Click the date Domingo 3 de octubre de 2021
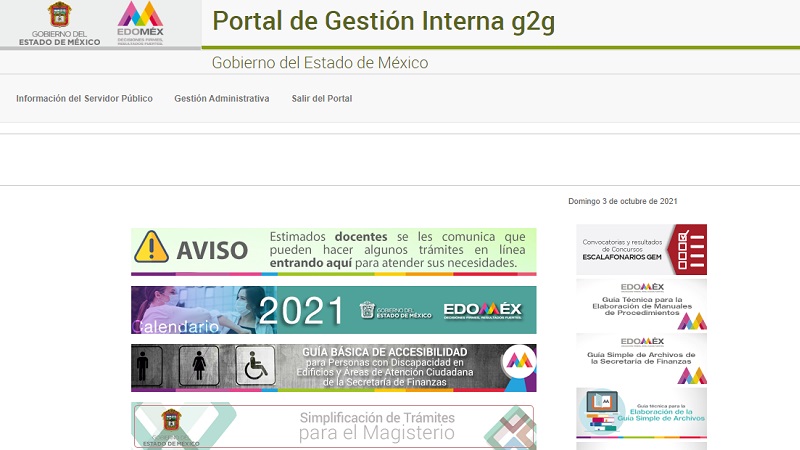 tap(622, 201)
